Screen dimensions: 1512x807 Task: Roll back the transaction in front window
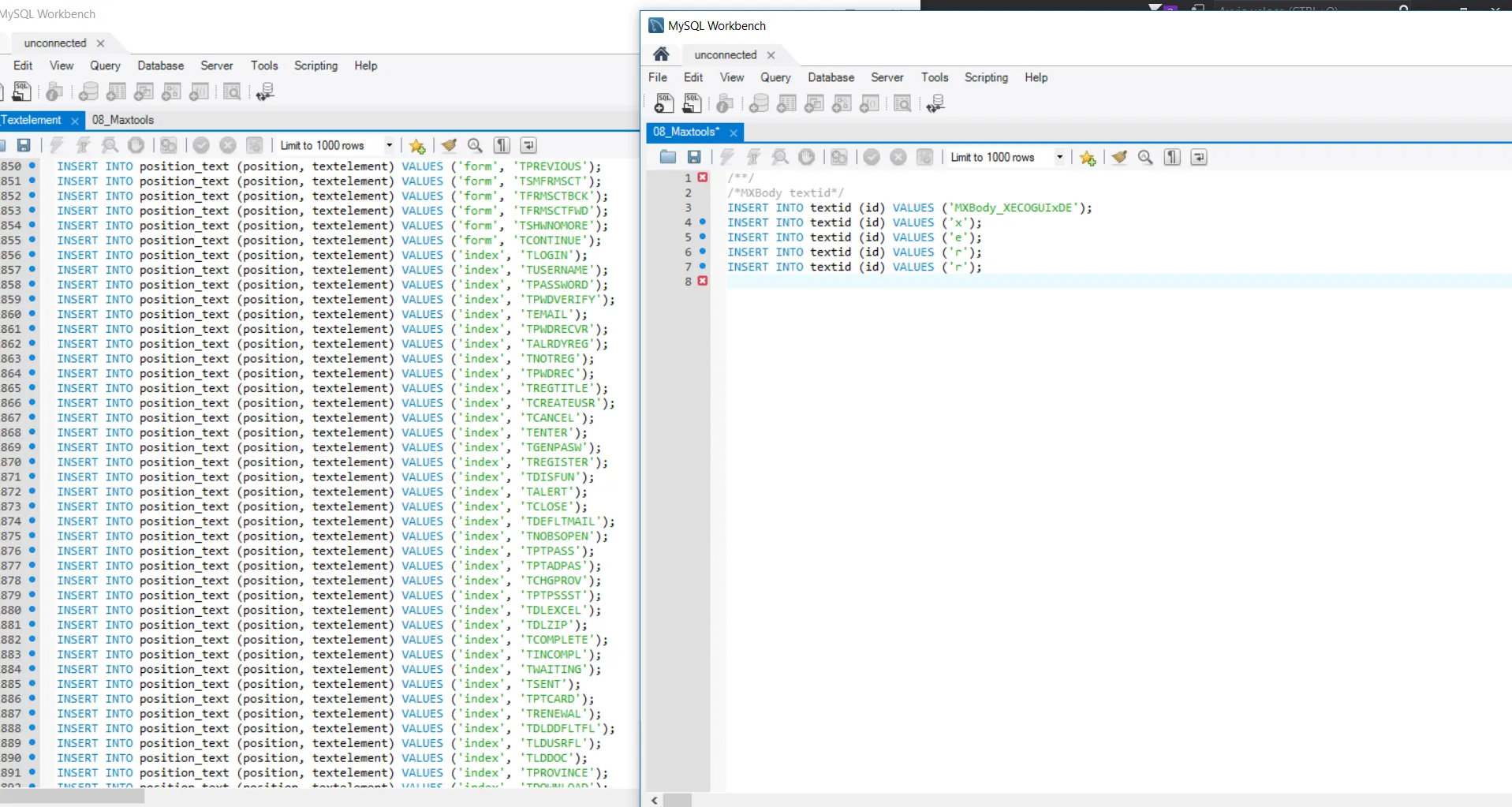[x=898, y=157]
